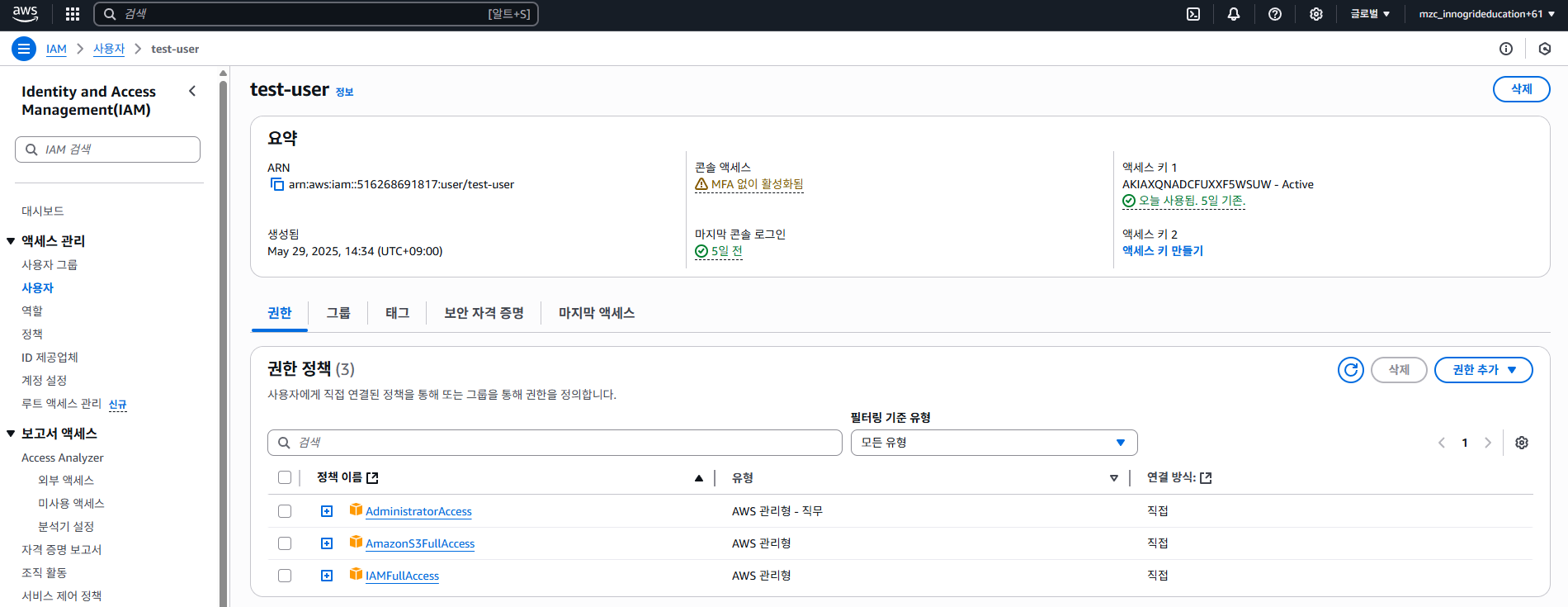Sort by type column arrow
Image resolution: width=1568 pixels, height=607 pixels.
point(1114,478)
